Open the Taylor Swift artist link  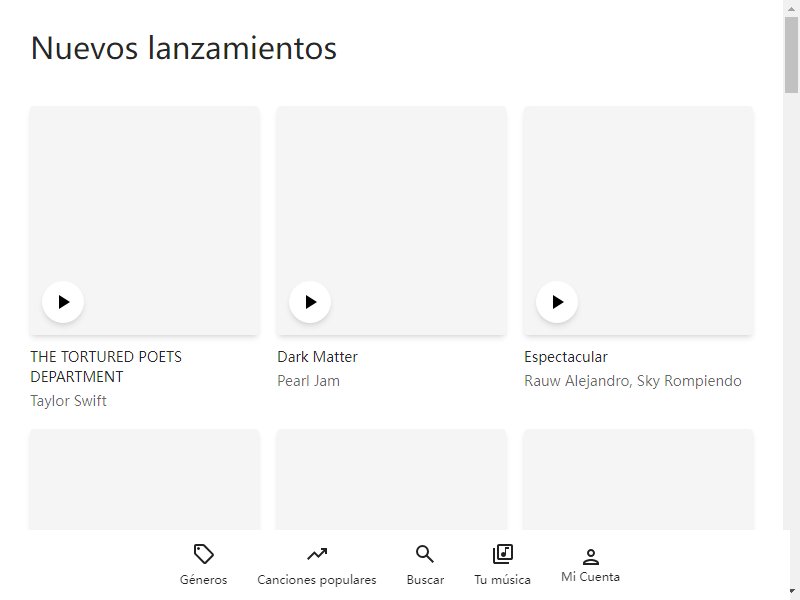click(68, 401)
